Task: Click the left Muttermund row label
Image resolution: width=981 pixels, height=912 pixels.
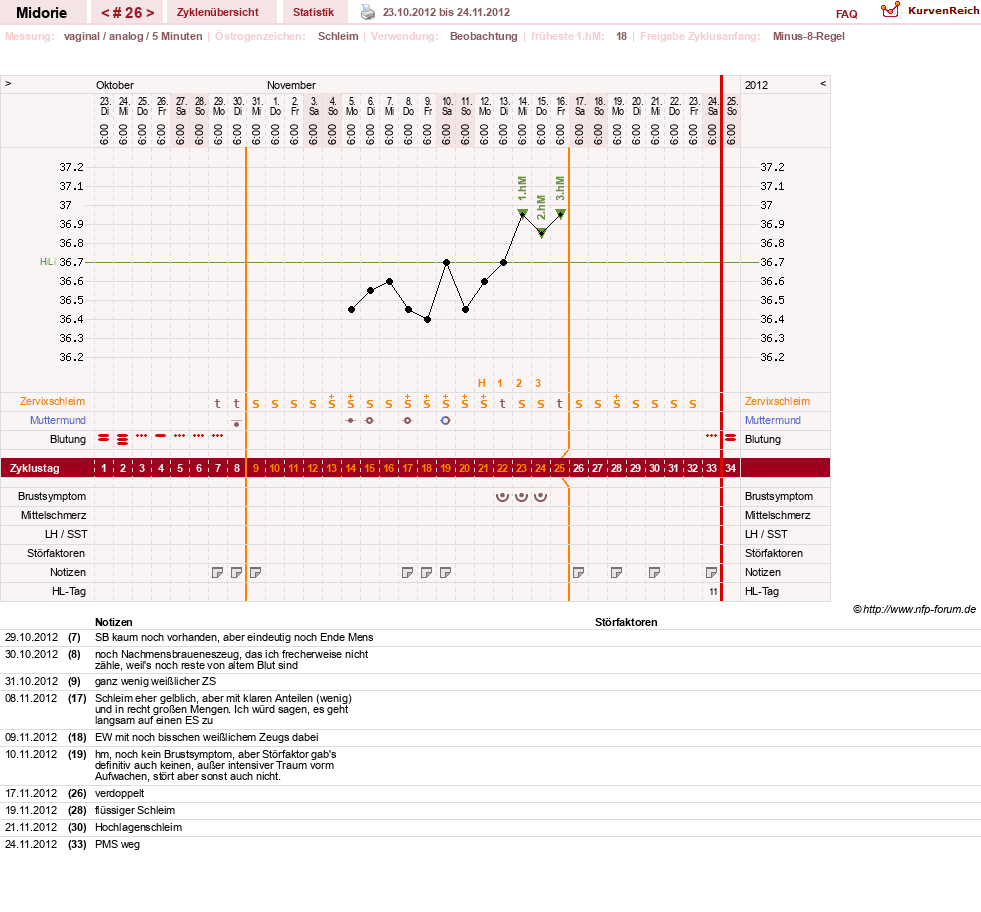Action: click(58, 420)
